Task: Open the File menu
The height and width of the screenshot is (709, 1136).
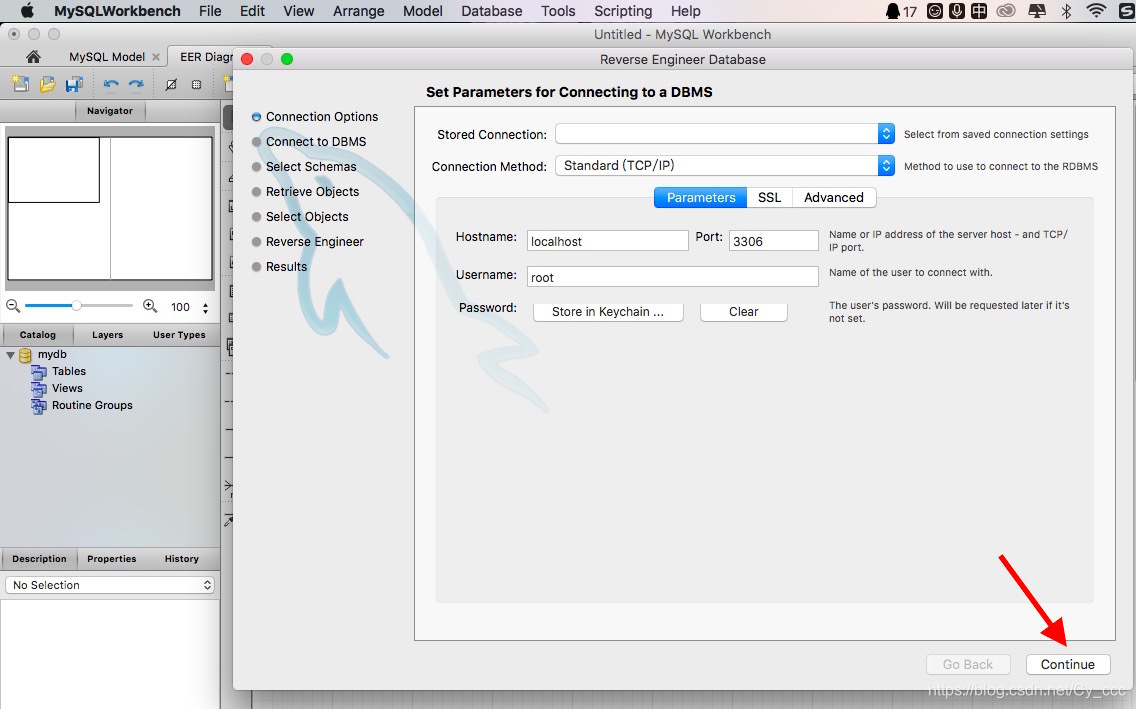Action: [210, 11]
